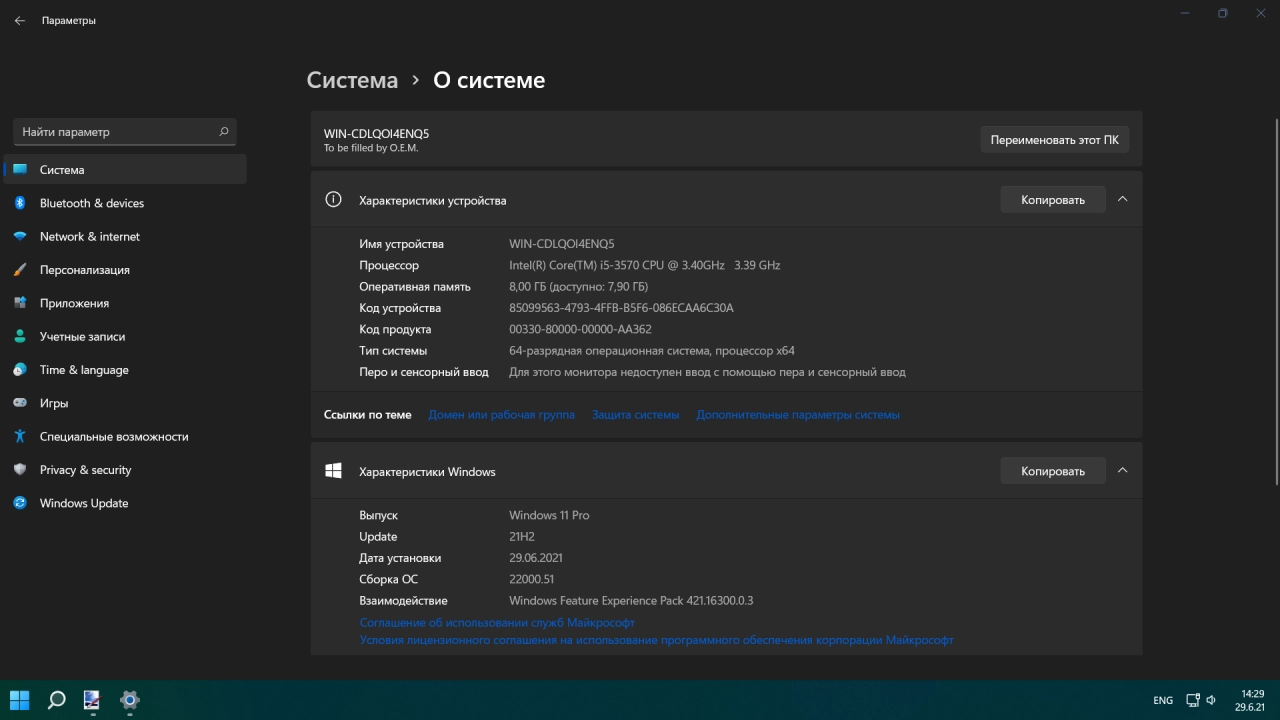The image size is (1280, 720).
Task: Open Privacy & security
Action: click(x=125, y=470)
